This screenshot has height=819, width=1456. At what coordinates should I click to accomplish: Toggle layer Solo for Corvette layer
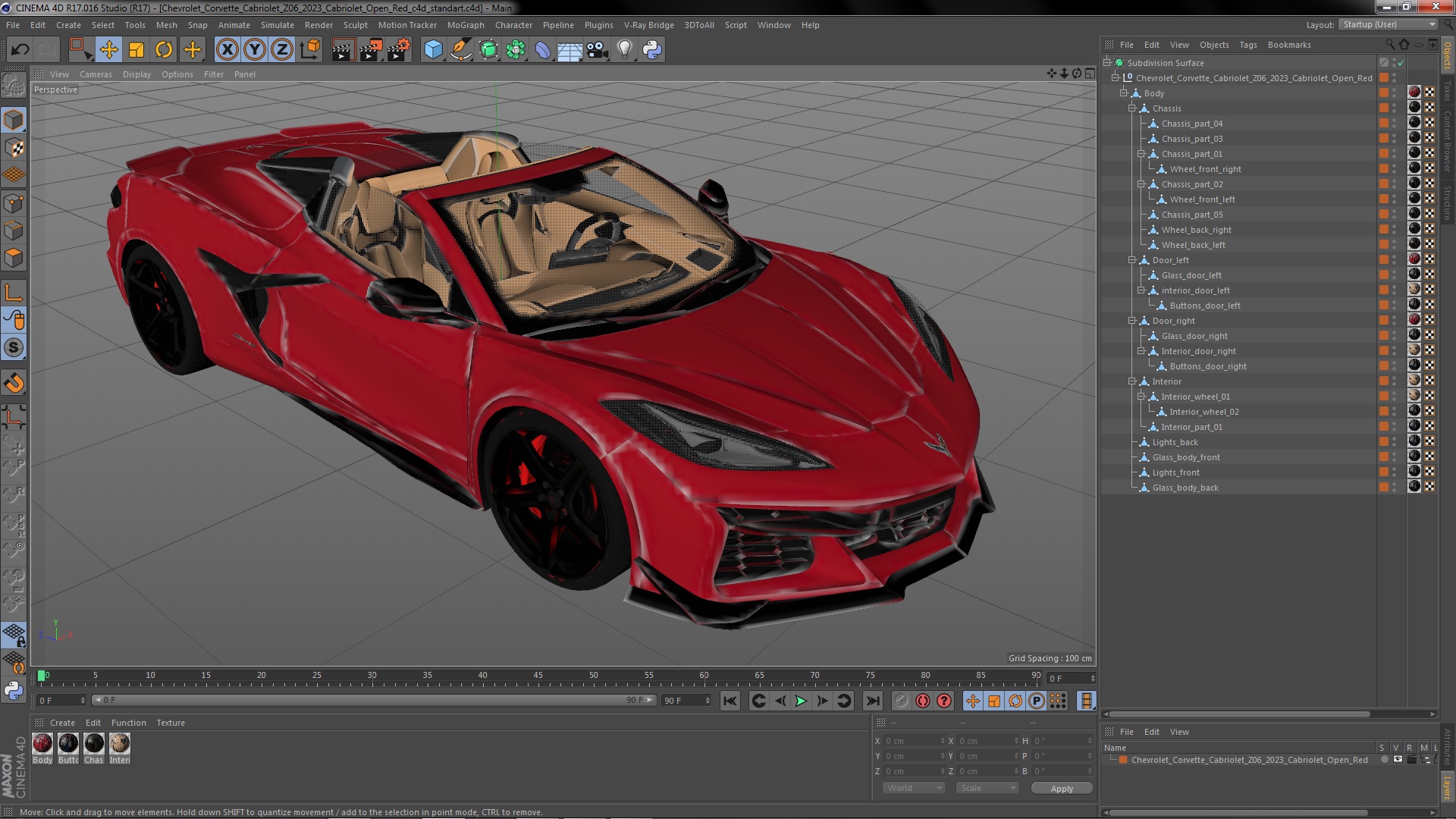point(1384,759)
